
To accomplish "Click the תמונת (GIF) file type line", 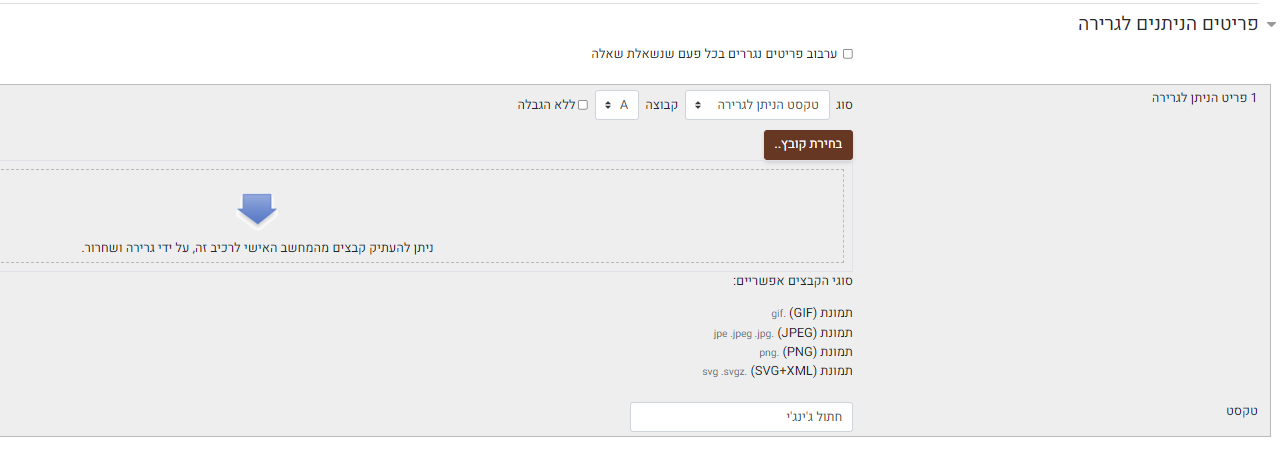I will click(x=812, y=313).
